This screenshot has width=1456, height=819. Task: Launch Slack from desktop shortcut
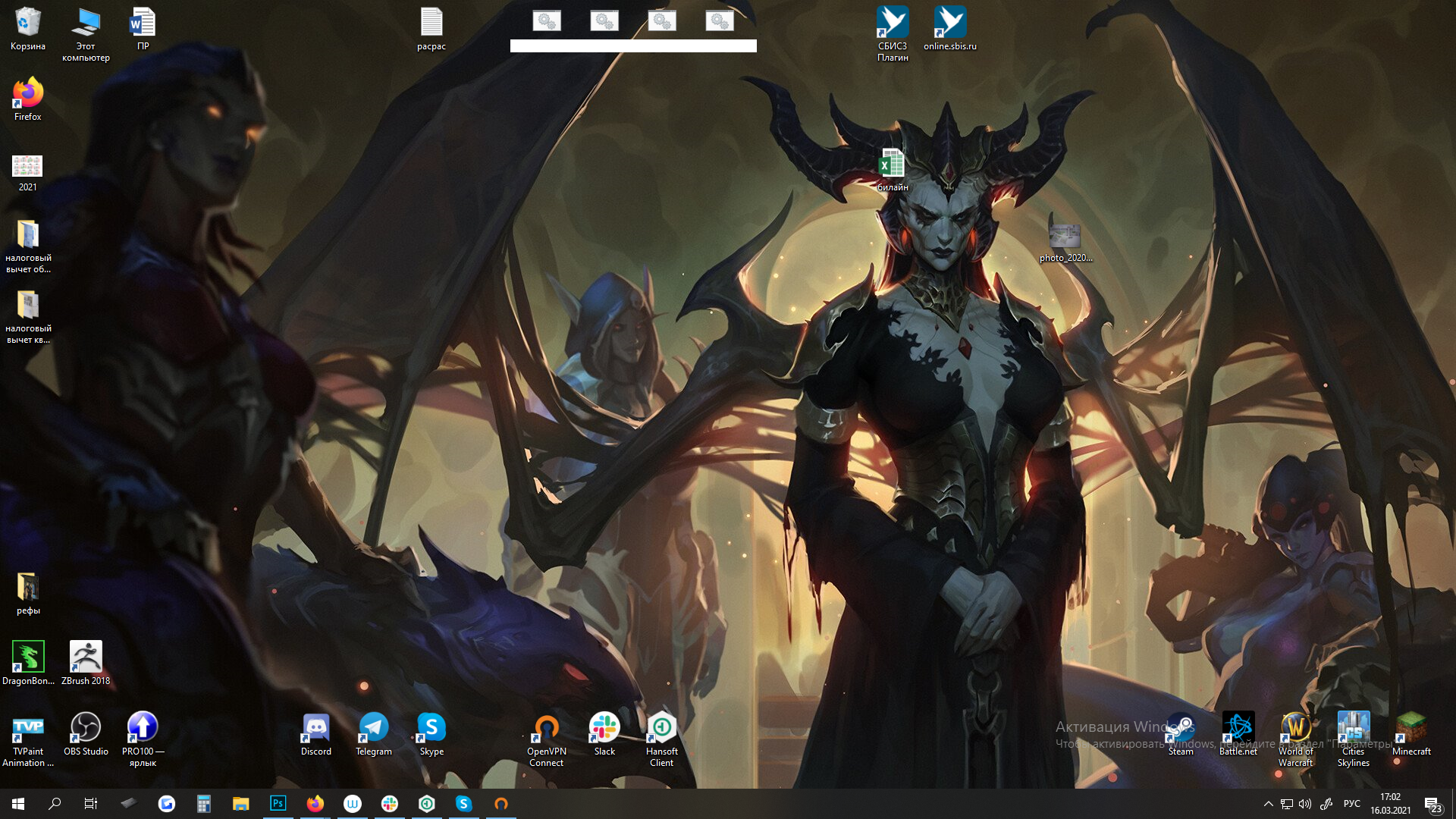604,734
